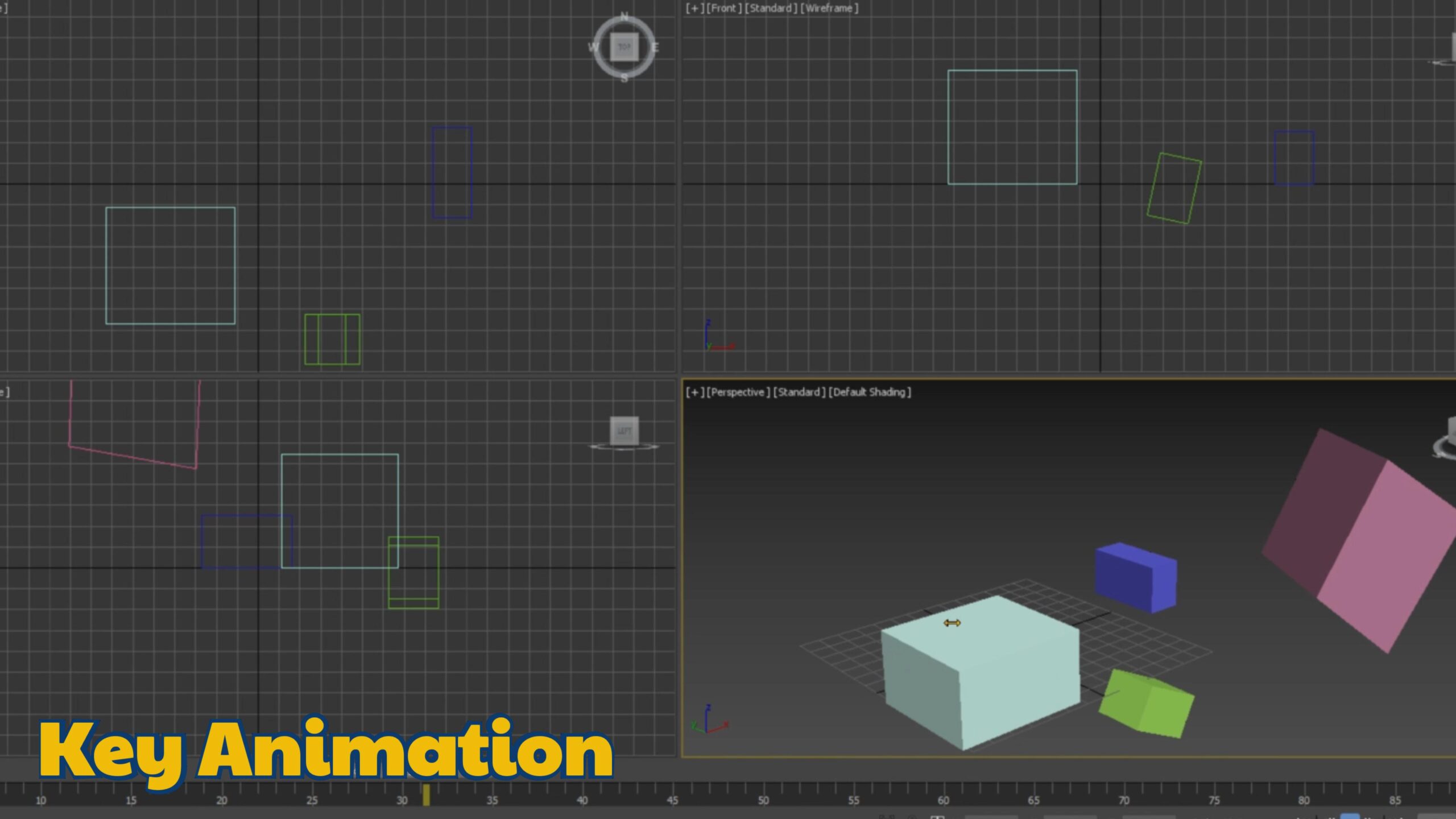Click frame 75 on the timeline
The image size is (1456, 819).
[1214, 800]
